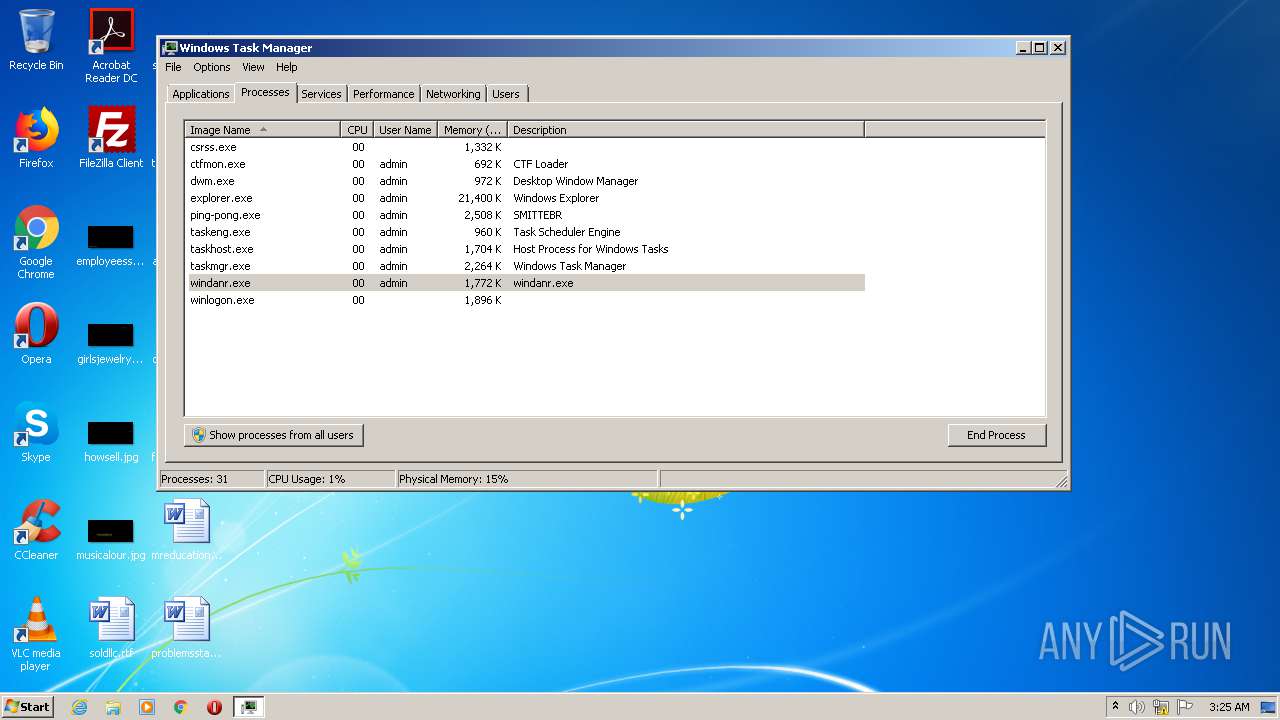
Task: Click the volume speaker tray icon
Action: [1137, 707]
